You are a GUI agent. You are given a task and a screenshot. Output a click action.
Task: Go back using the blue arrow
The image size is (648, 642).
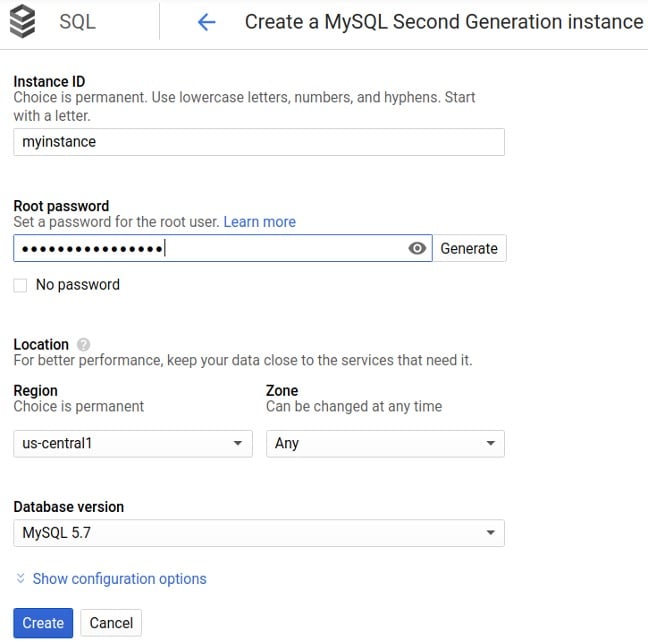206,22
